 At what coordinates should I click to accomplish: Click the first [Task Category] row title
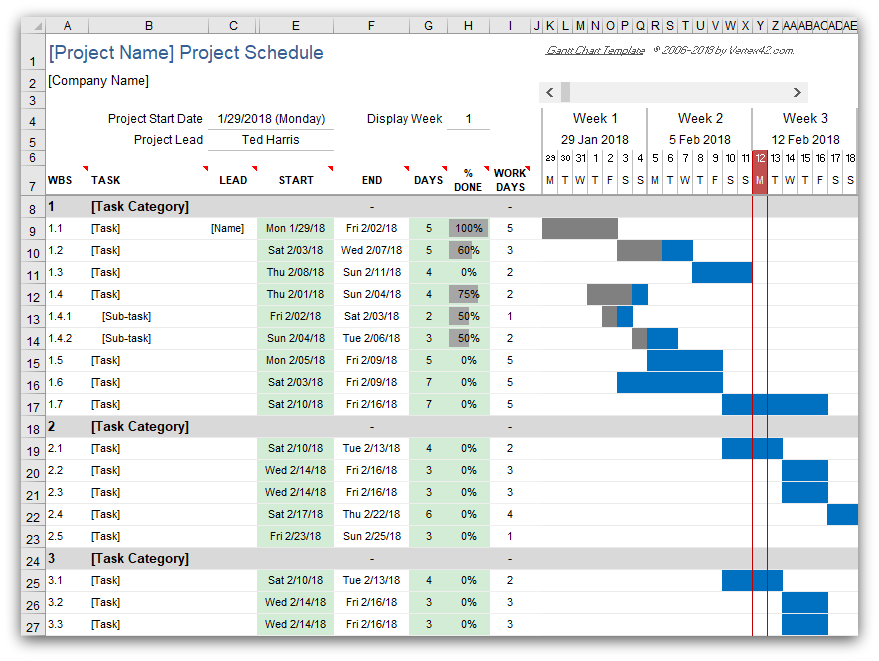[x=140, y=206]
